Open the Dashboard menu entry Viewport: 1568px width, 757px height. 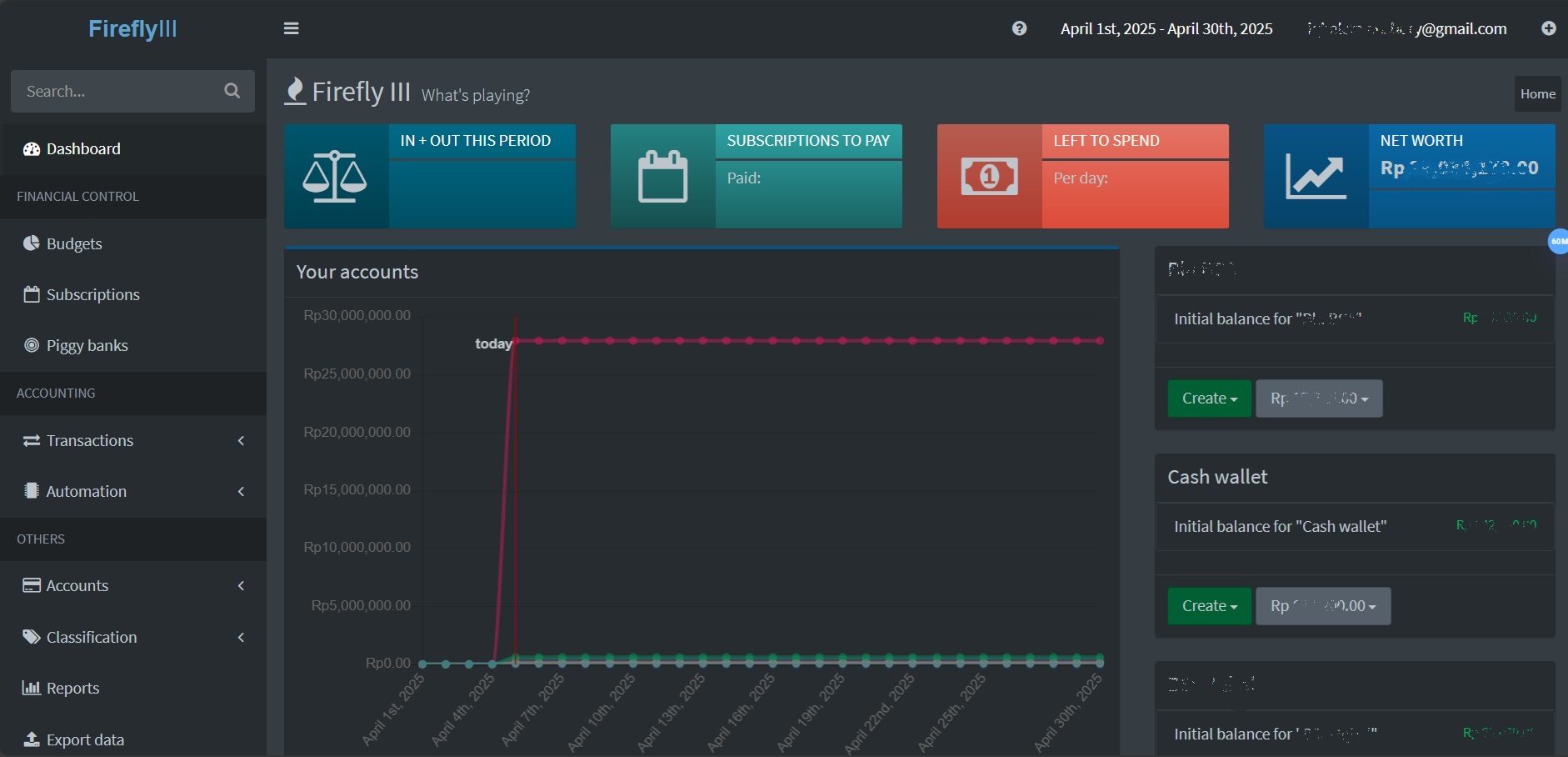pos(82,149)
